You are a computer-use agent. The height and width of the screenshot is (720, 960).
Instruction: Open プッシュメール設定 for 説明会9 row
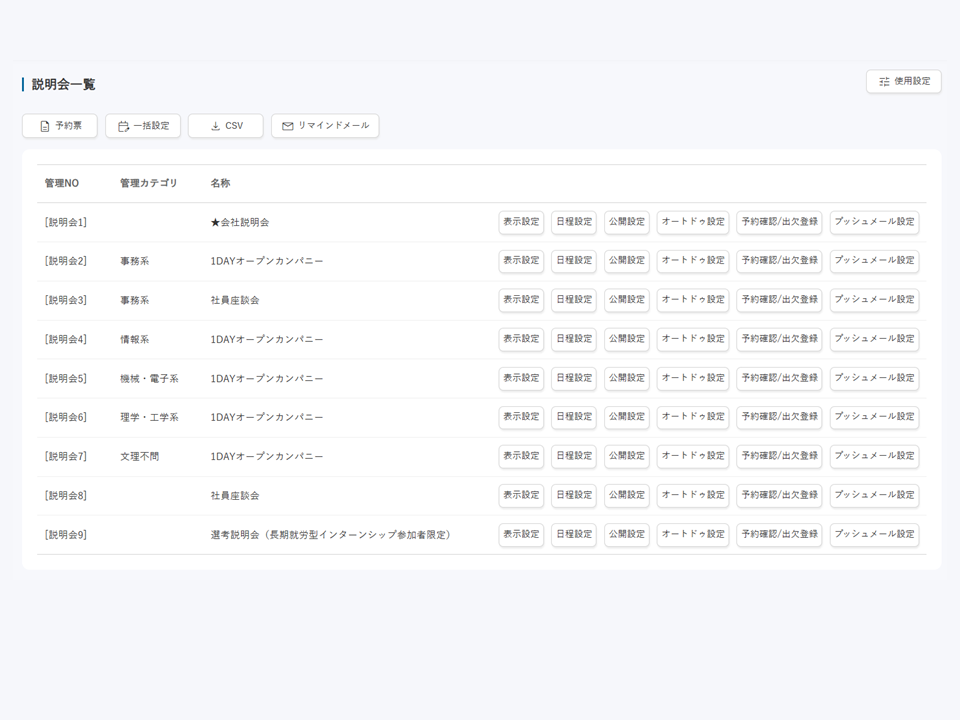tap(874, 534)
